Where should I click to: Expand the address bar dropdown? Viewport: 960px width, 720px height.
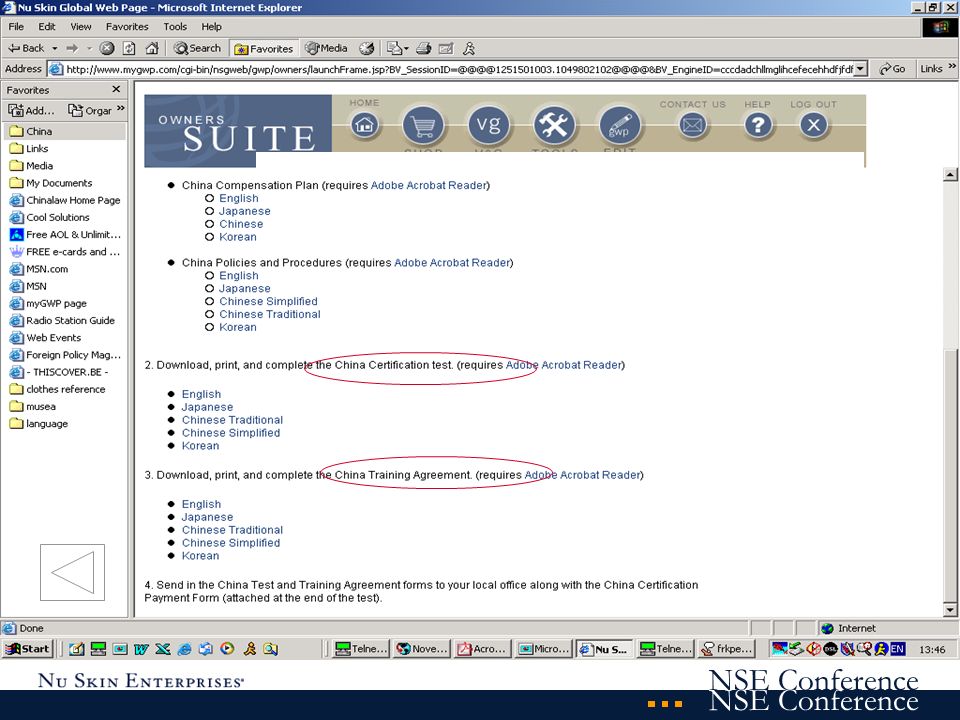tap(861, 69)
